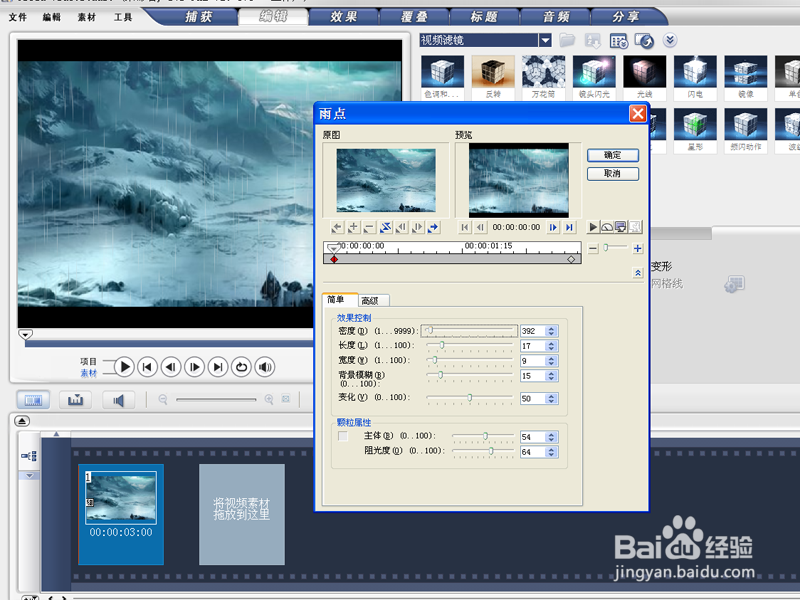
Task: Toggle repeat playback in main preview
Action: click(242, 367)
